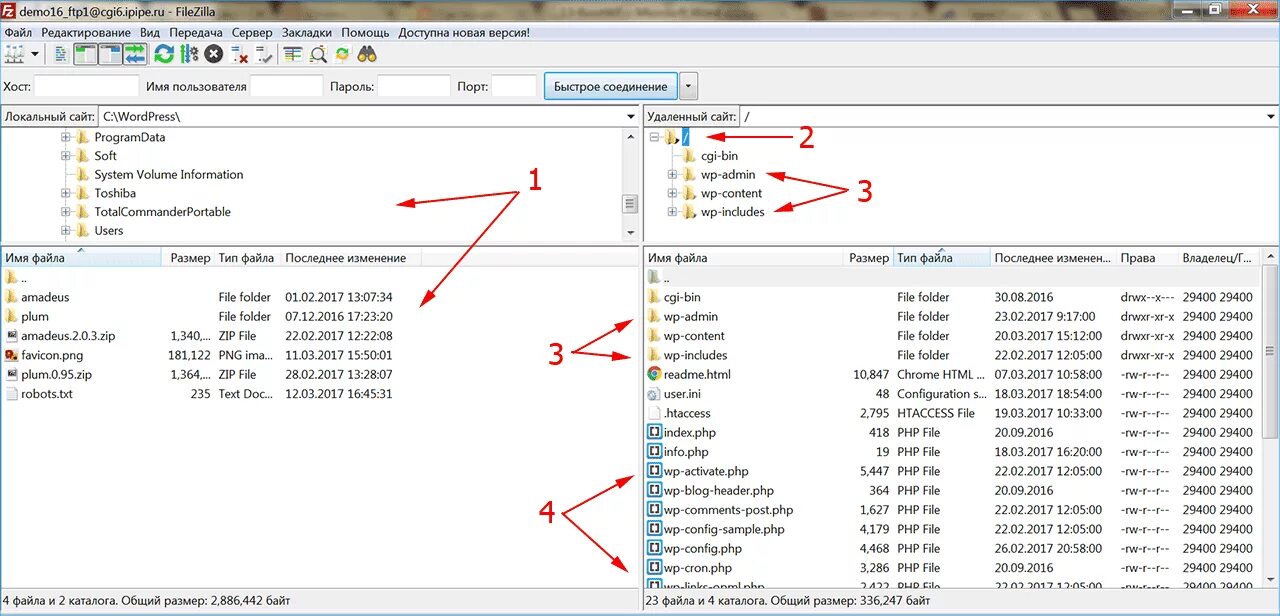This screenshot has height=616, width=1280.
Task: Sort local list by Размер column
Action: point(189,258)
